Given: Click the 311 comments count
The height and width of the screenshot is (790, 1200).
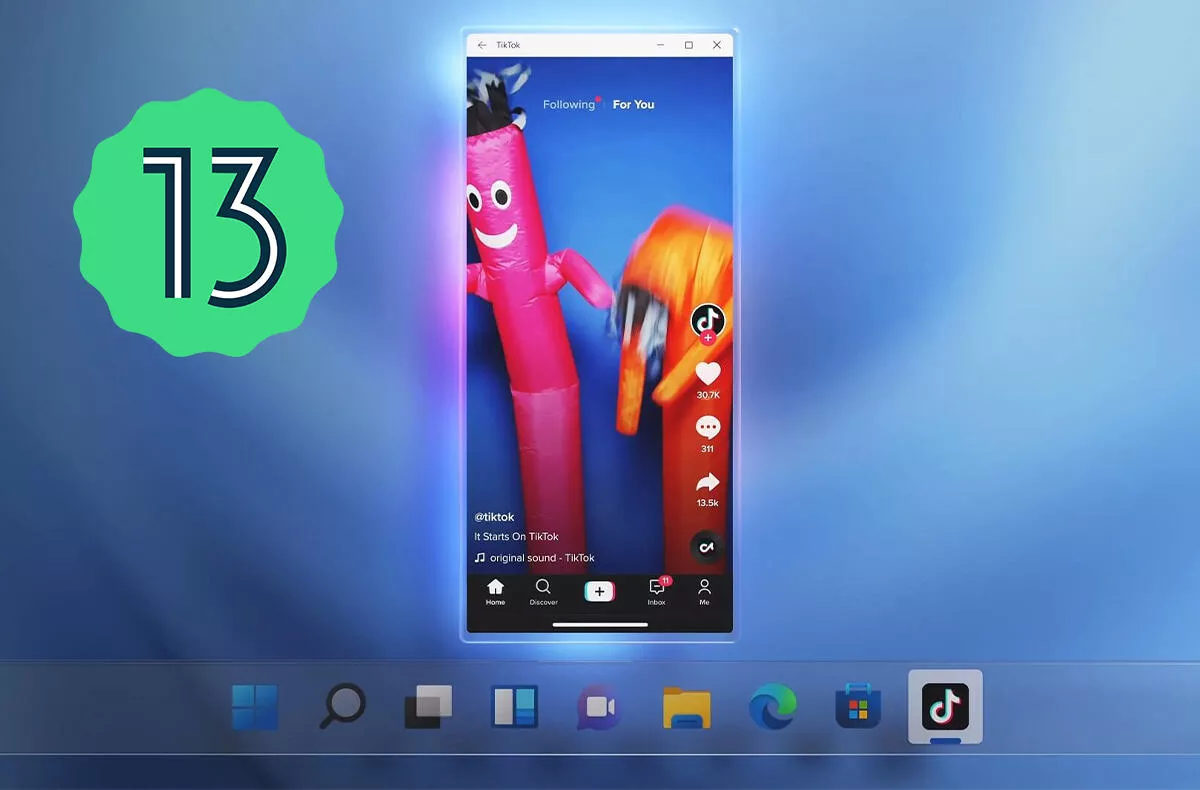Looking at the screenshot, I should 708,449.
